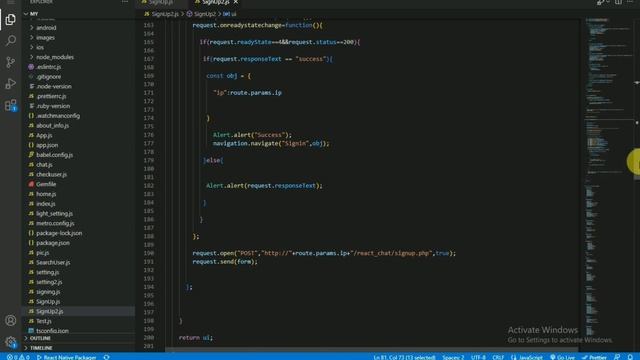Expand the OUTLINE section
The image size is (640, 360).
(40, 338)
